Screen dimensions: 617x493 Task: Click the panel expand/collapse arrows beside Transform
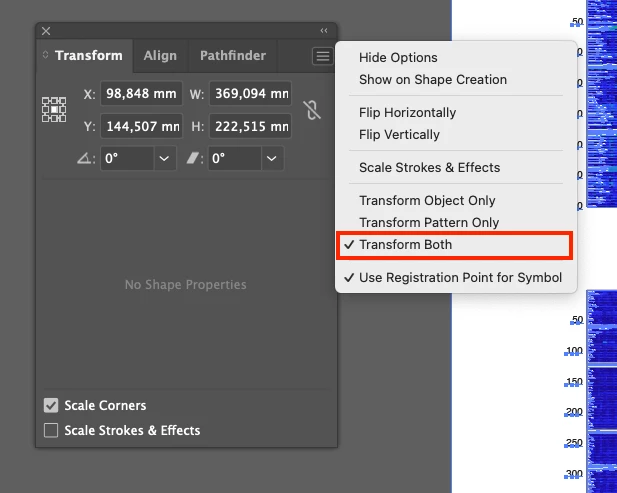(x=45, y=55)
